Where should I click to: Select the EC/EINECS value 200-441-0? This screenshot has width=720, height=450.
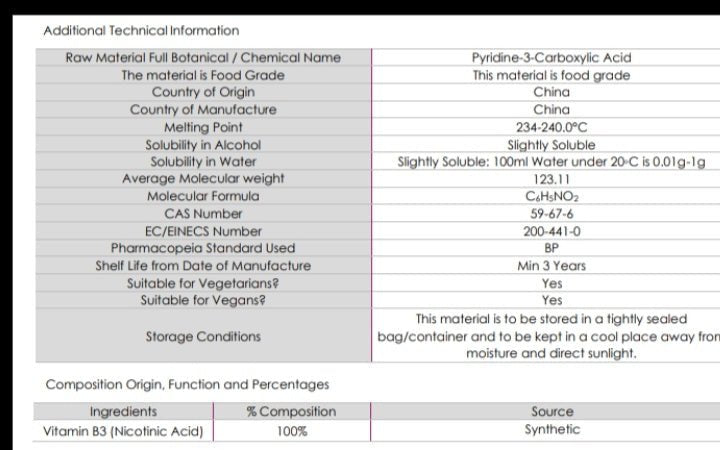[551, 231]
